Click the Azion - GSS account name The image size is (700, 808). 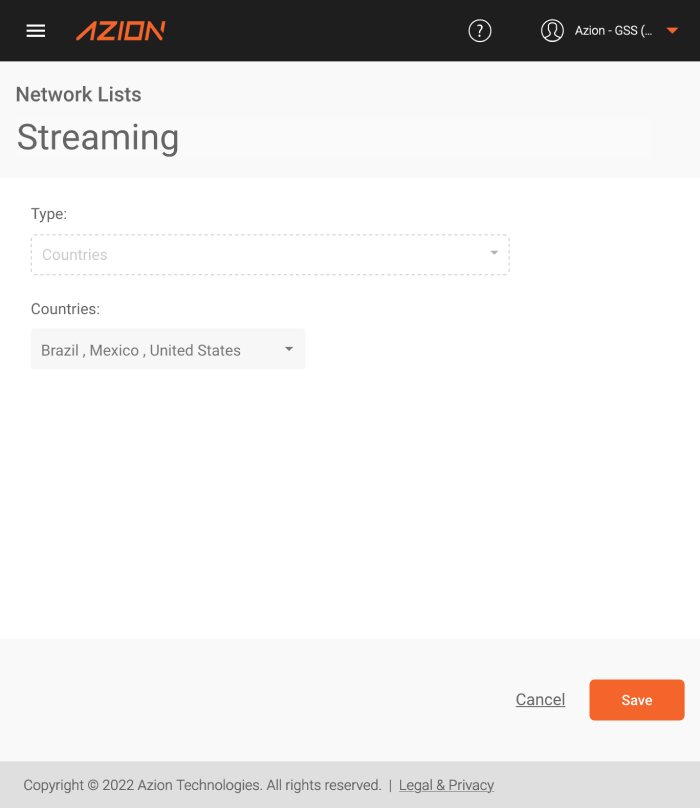point(613,31)
